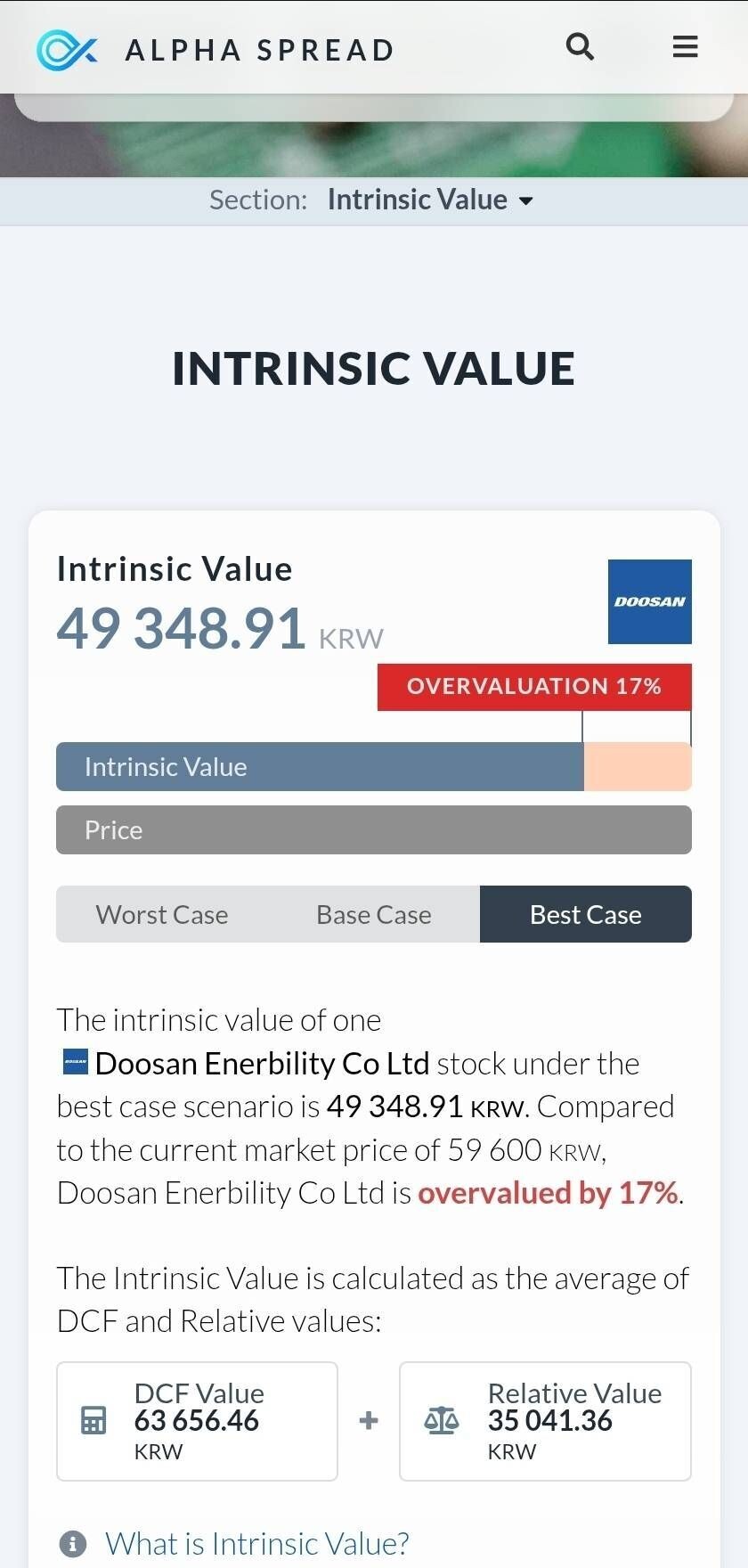The height and width of the screenshot is (1568, 748).
Task: Select the Worst Case scenario
Action: pos(162,914)
